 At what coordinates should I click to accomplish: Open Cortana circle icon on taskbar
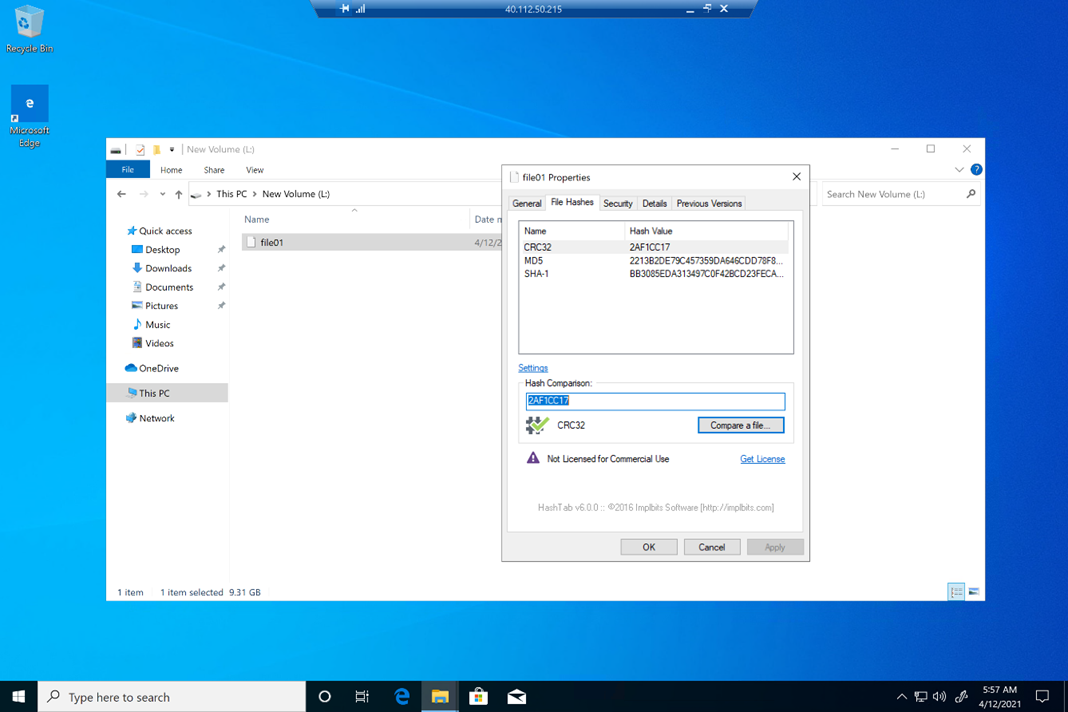coord(324,696)
